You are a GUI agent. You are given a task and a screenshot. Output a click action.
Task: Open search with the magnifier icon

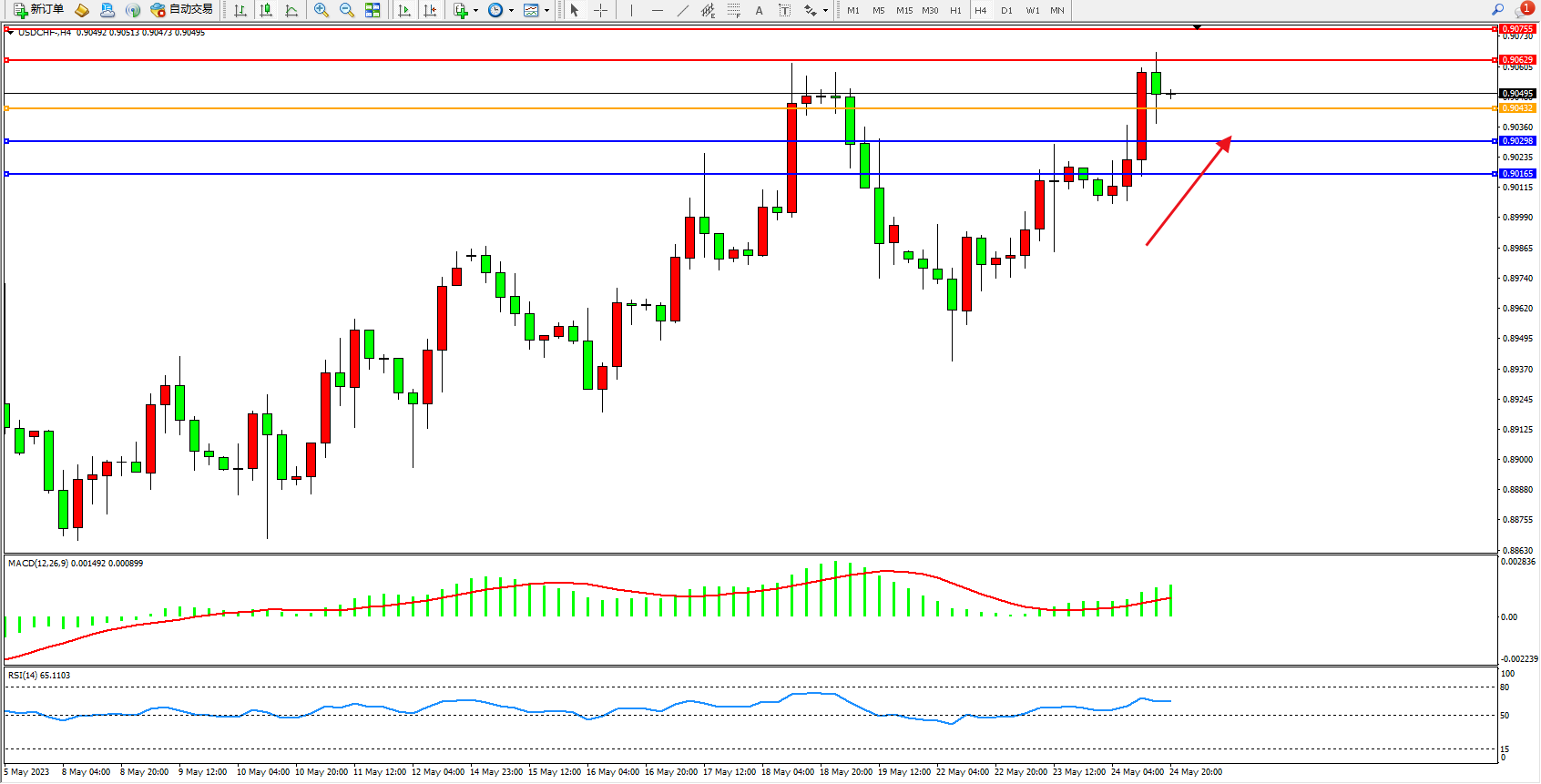1497,10
